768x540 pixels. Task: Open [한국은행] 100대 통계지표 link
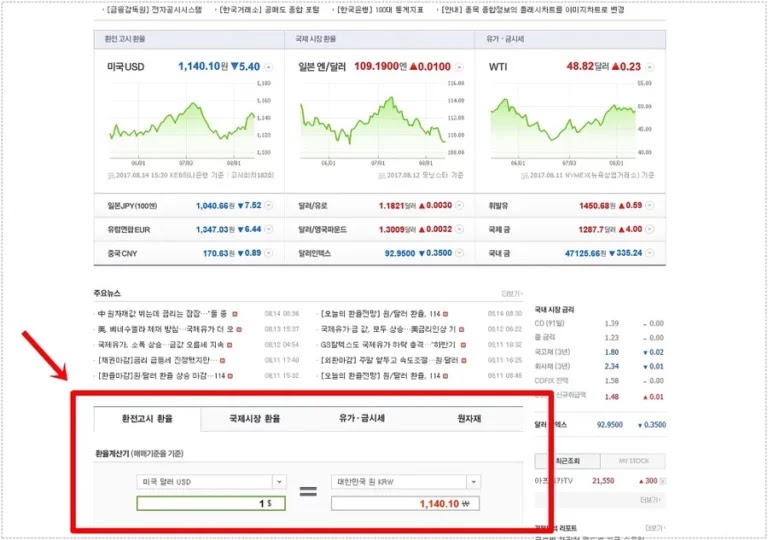pyautogui.click(x=379, y=10)
